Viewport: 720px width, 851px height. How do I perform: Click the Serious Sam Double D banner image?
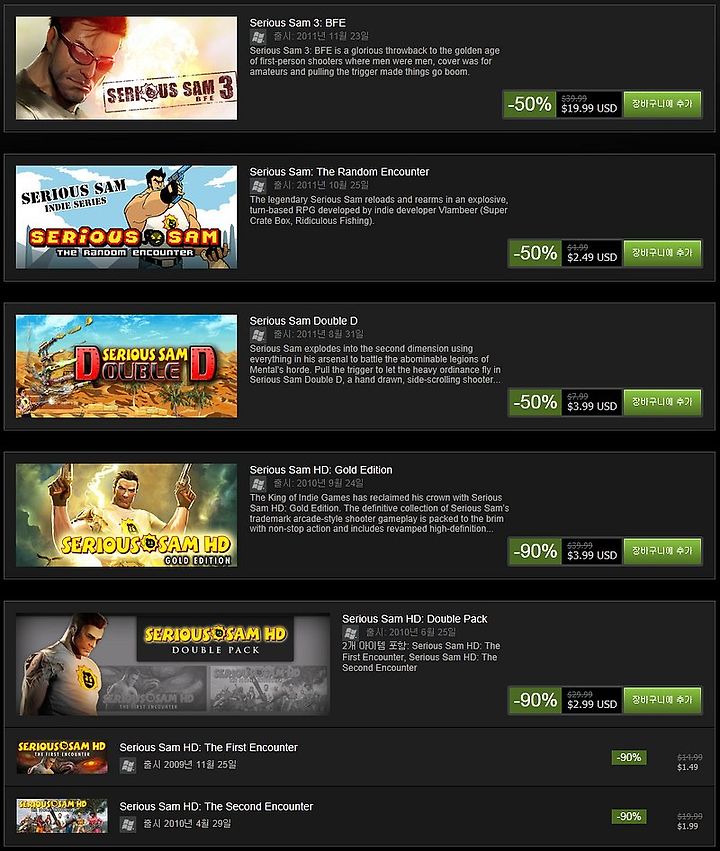coord(126,366)
